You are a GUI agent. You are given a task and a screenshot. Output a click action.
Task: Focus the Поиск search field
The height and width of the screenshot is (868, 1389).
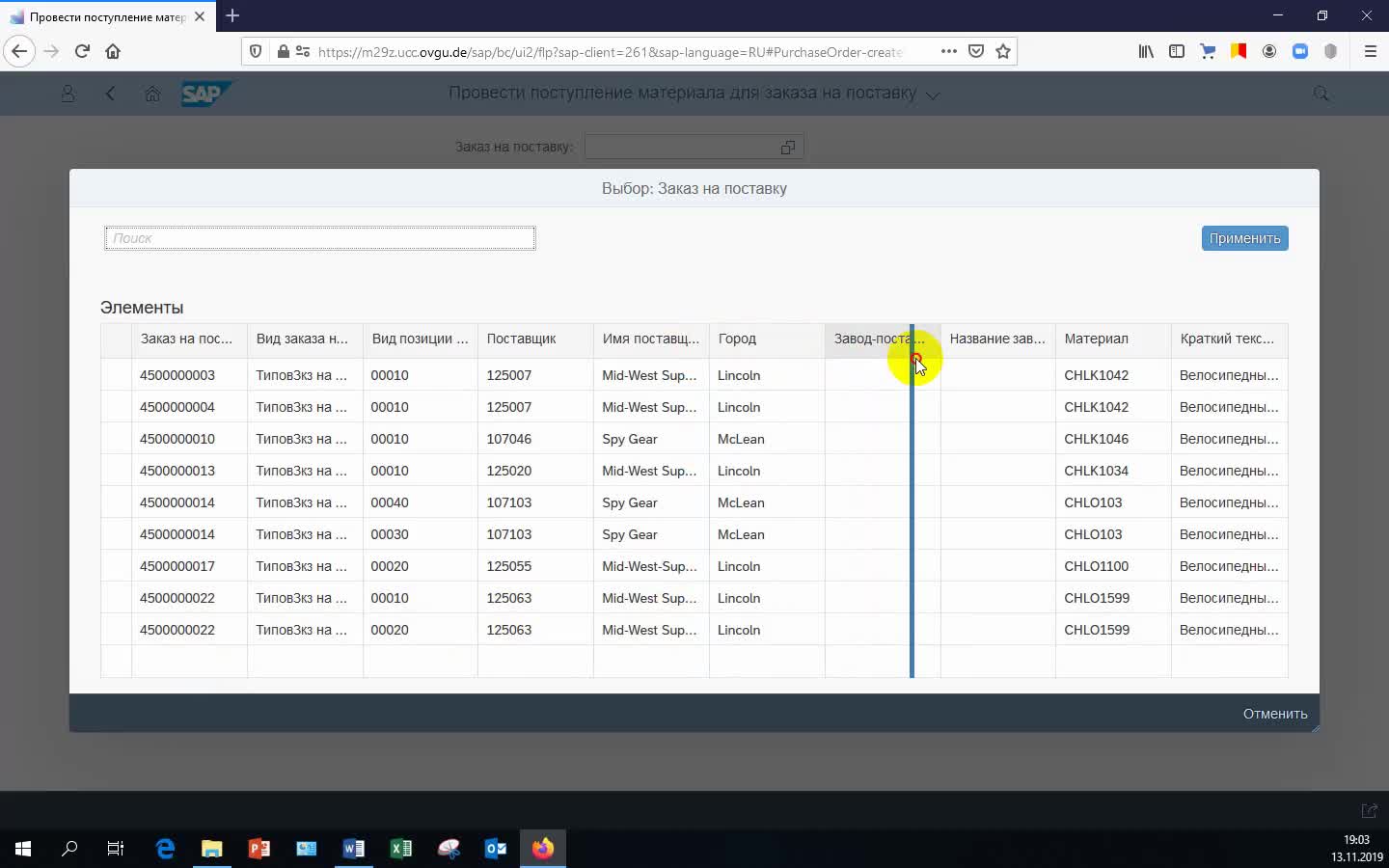[319, 238]
